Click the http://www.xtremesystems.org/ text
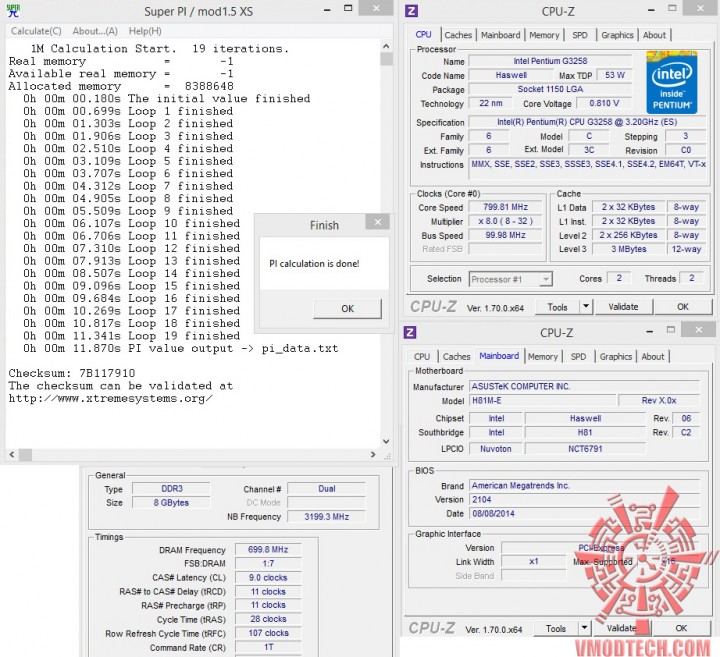 110,399
